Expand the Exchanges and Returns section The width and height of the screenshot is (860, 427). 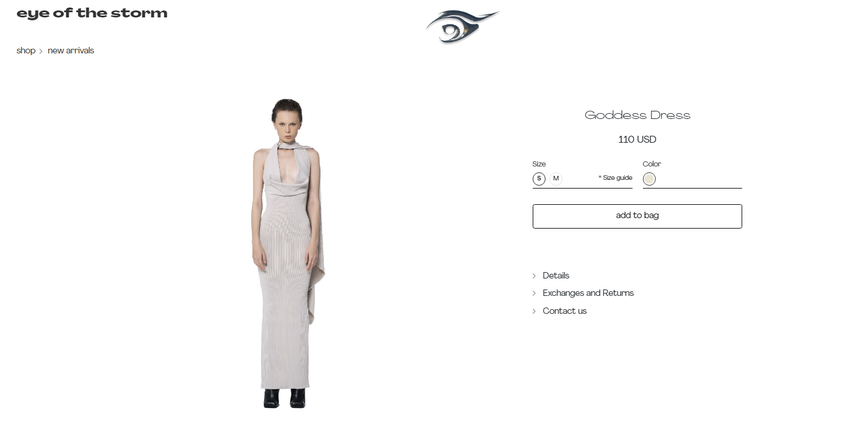tap(588, 293)
